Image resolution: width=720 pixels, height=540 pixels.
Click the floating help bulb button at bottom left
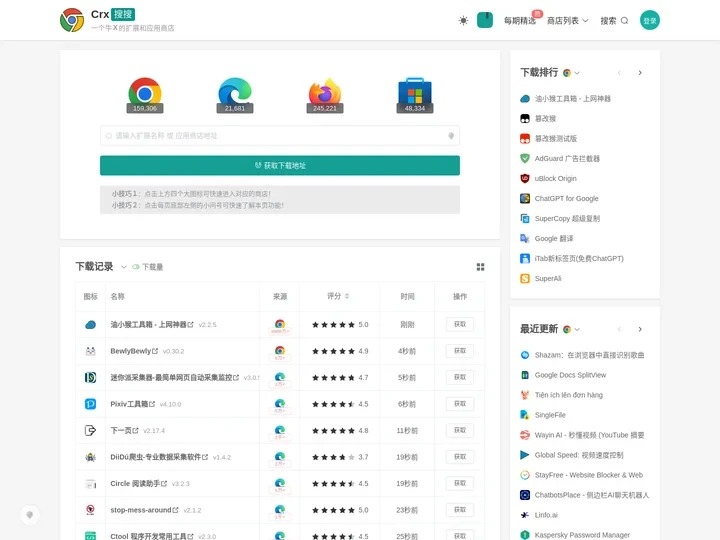30,515
